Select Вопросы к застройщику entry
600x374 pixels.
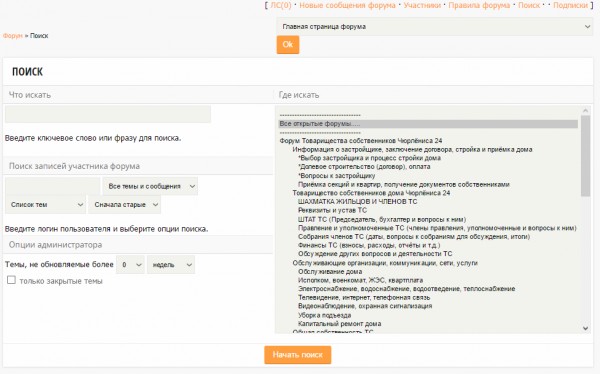coord(336,176)
